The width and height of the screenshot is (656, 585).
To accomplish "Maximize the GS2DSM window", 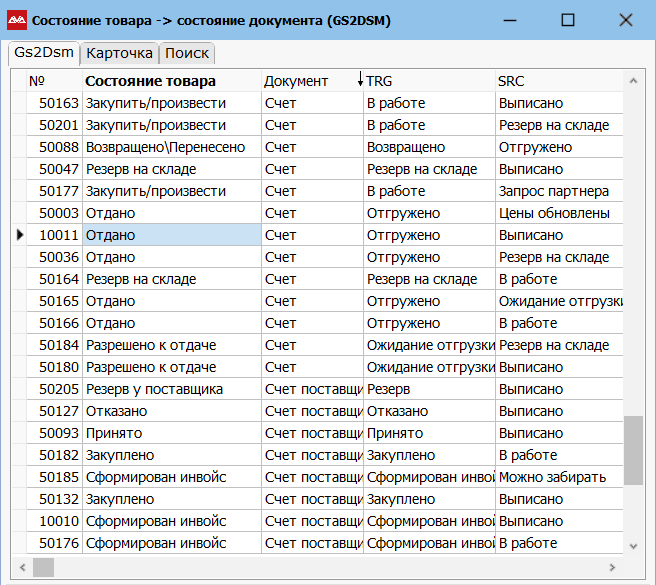I will (567, 20).
